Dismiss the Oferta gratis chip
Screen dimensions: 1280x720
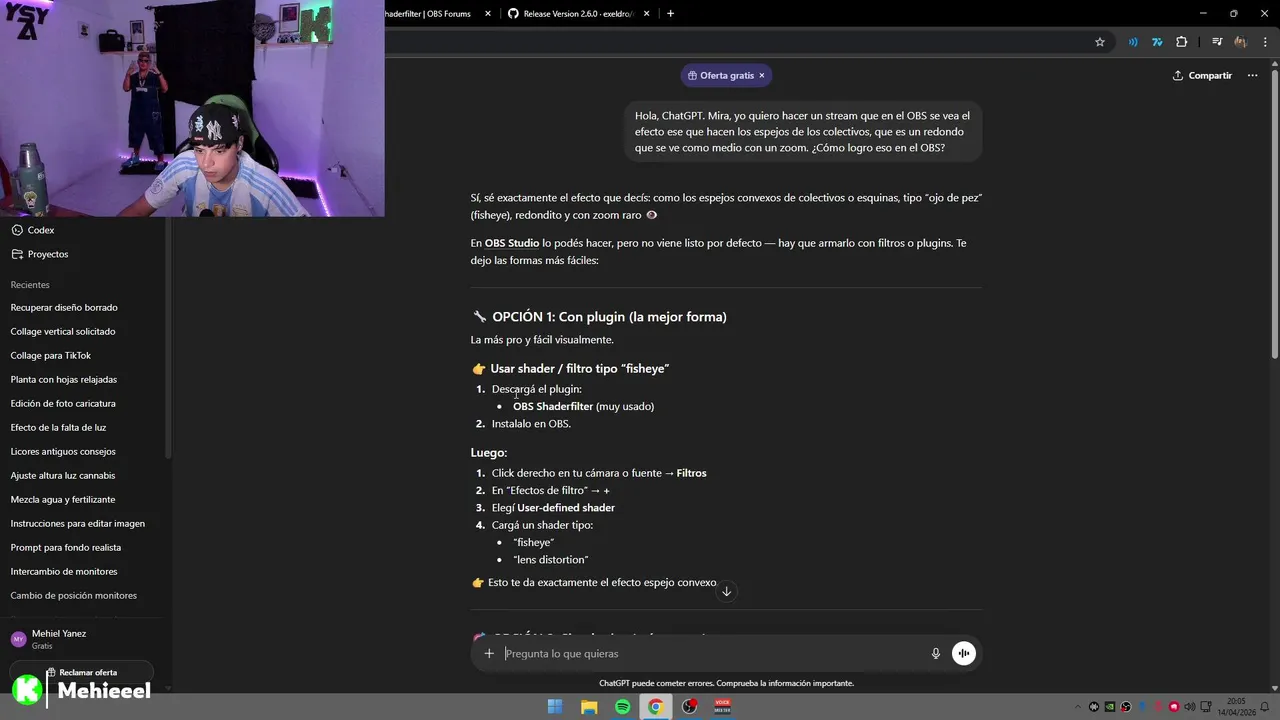point(761,75)
